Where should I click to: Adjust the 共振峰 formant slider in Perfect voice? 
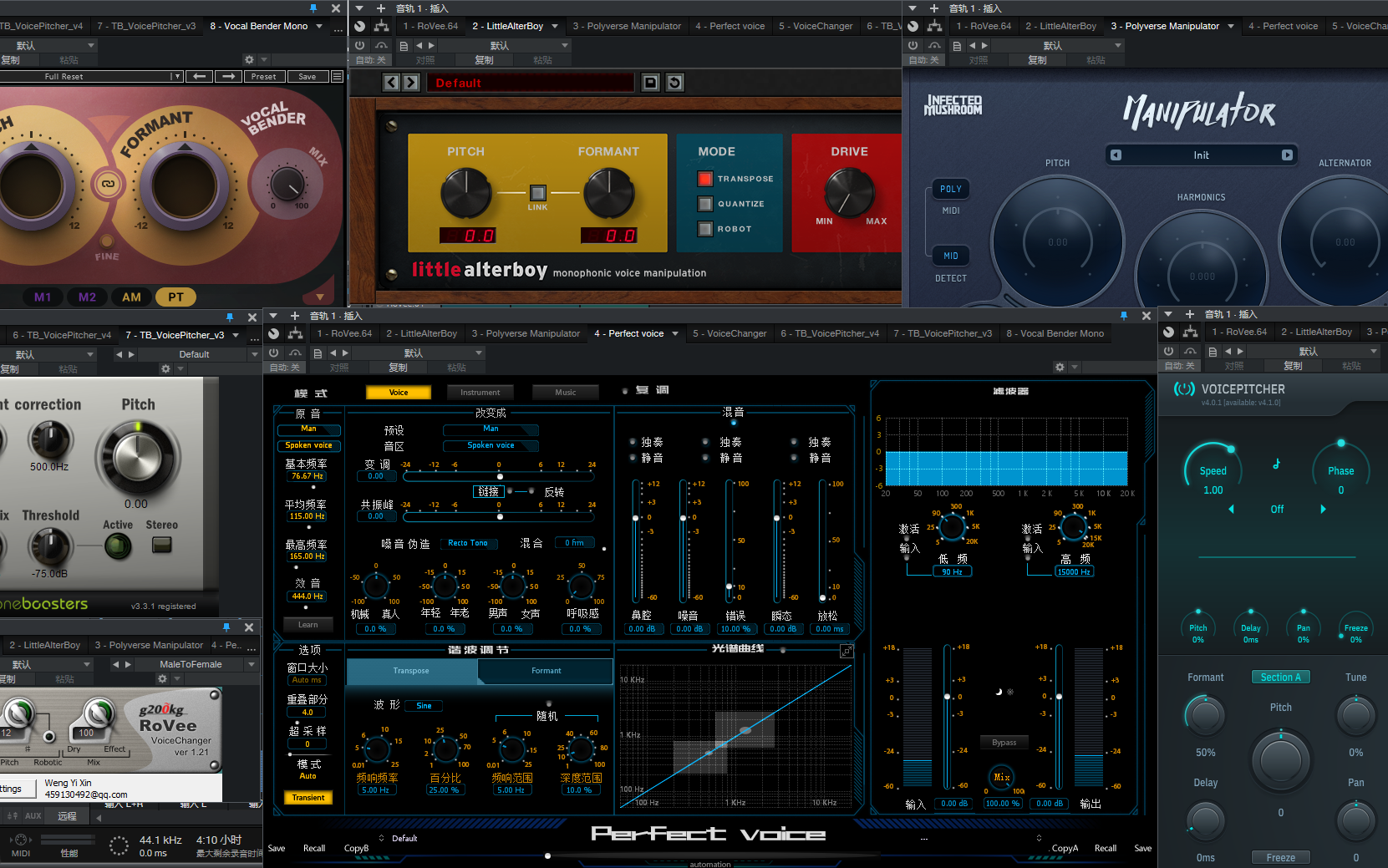(499, 516)
